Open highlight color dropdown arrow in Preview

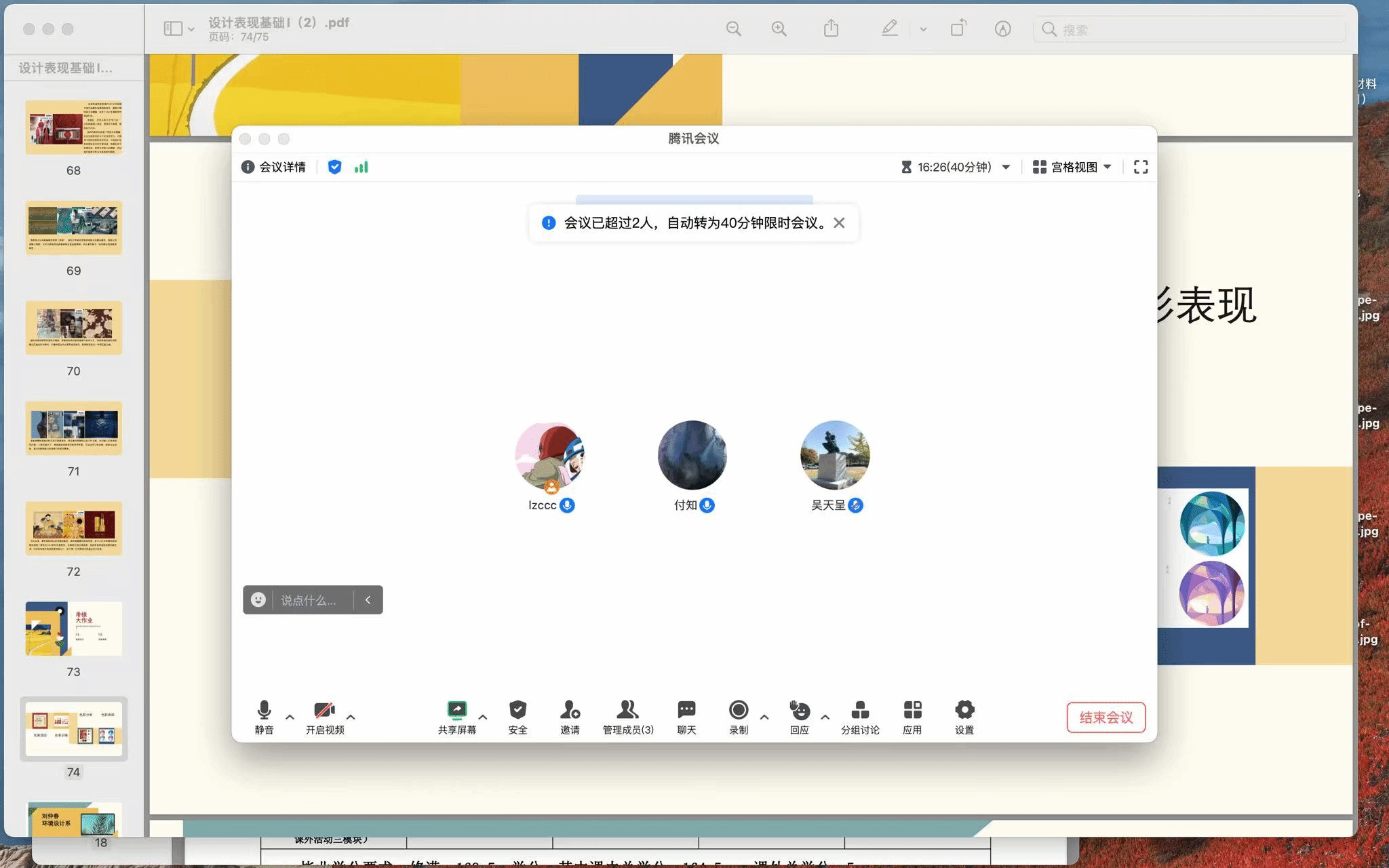click(923, 29)
